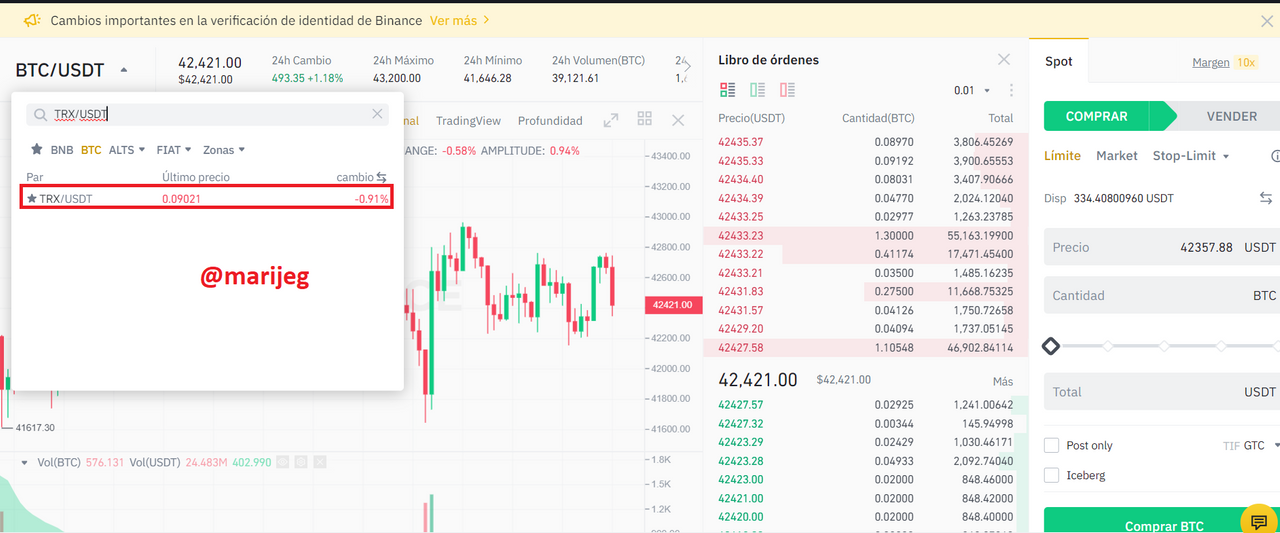Click the transfer funds swap icon

point(1267,198)
